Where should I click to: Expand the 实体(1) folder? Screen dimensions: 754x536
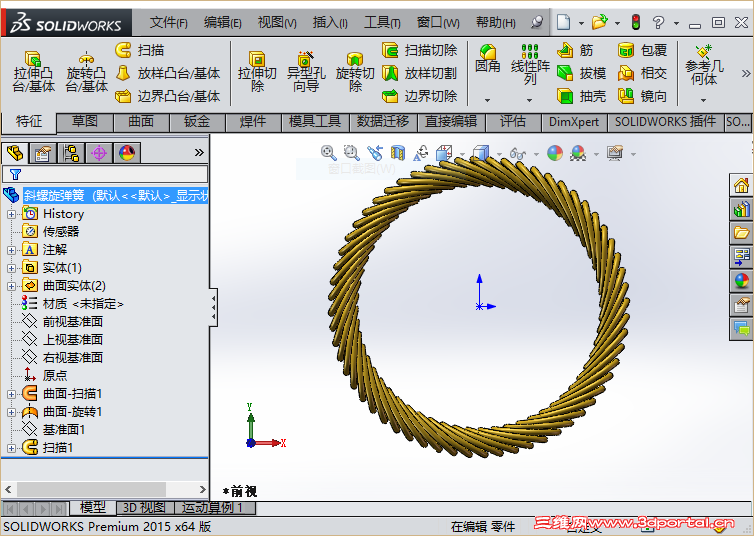click(x=11, y=268)
